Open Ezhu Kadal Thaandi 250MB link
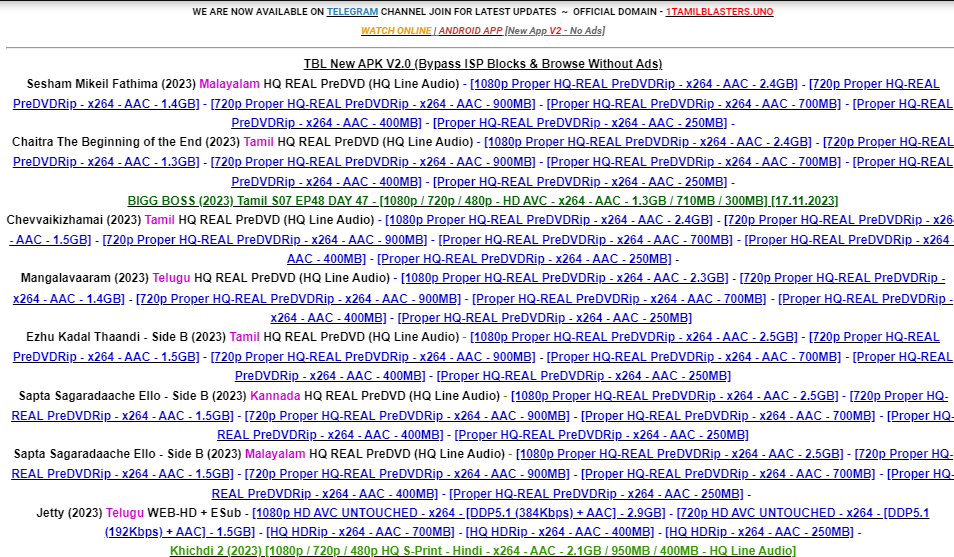This screenshot has width=954, height=557. [x=583, y=376]
